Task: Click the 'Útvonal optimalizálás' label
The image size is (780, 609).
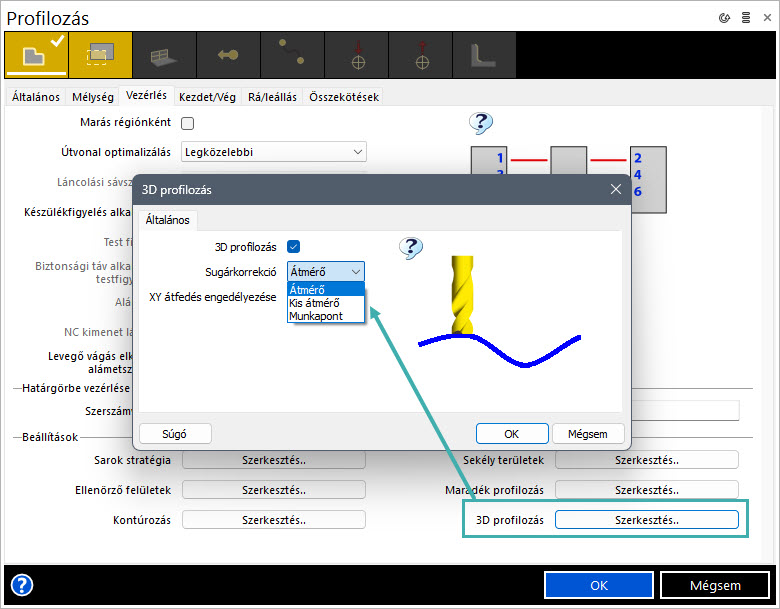Action: [116, 152]
